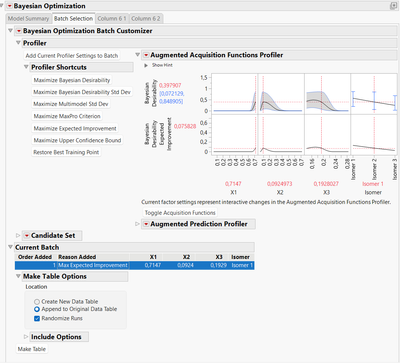
Task: Click Add Current Profiler Settings to Batch
Action: [x=72, y=56]
